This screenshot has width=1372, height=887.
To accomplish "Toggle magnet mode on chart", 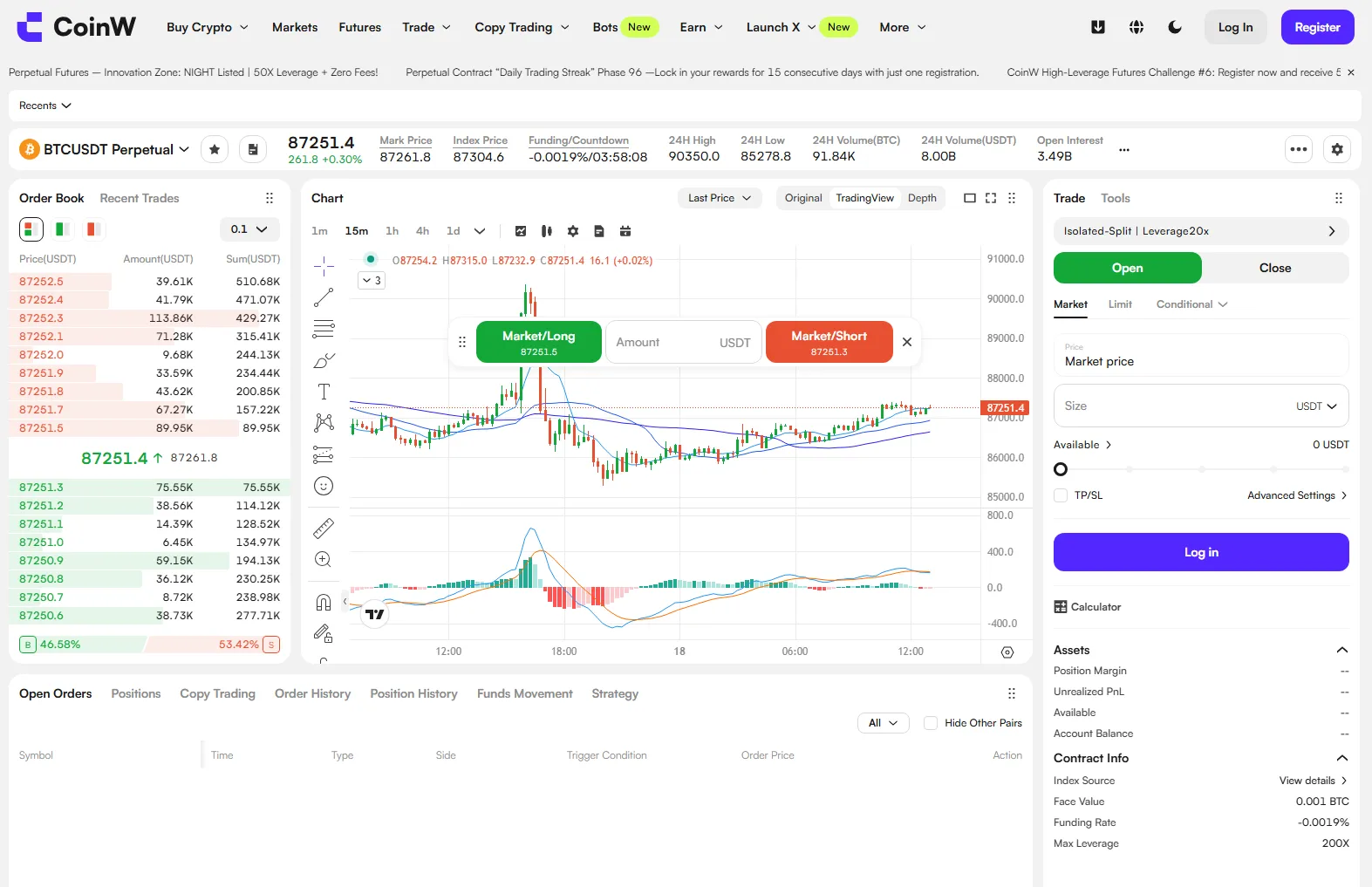I will click(x=324, y=602).
